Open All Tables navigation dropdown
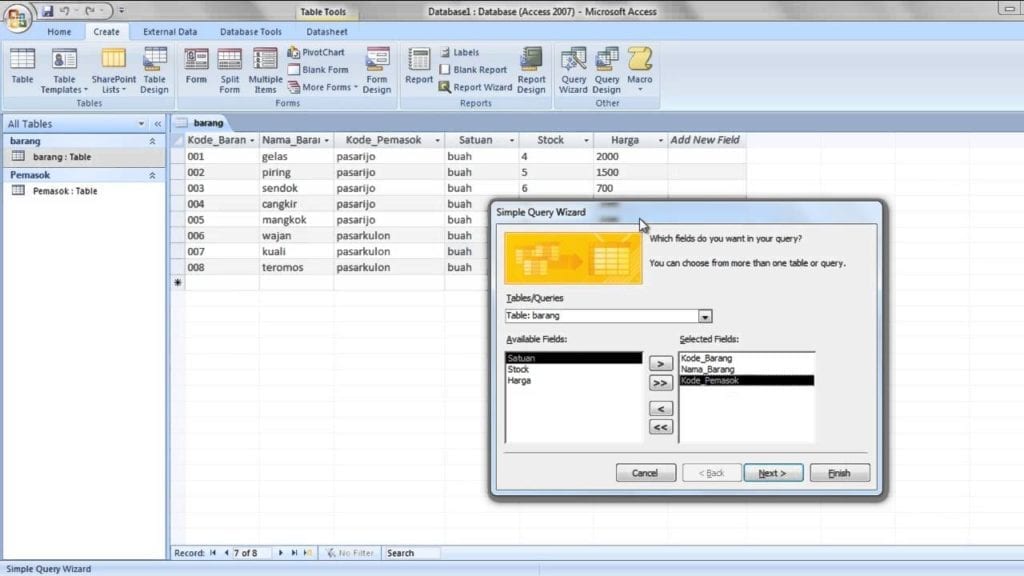Screen dimensions: 1024x576 [x=141, y=123]
